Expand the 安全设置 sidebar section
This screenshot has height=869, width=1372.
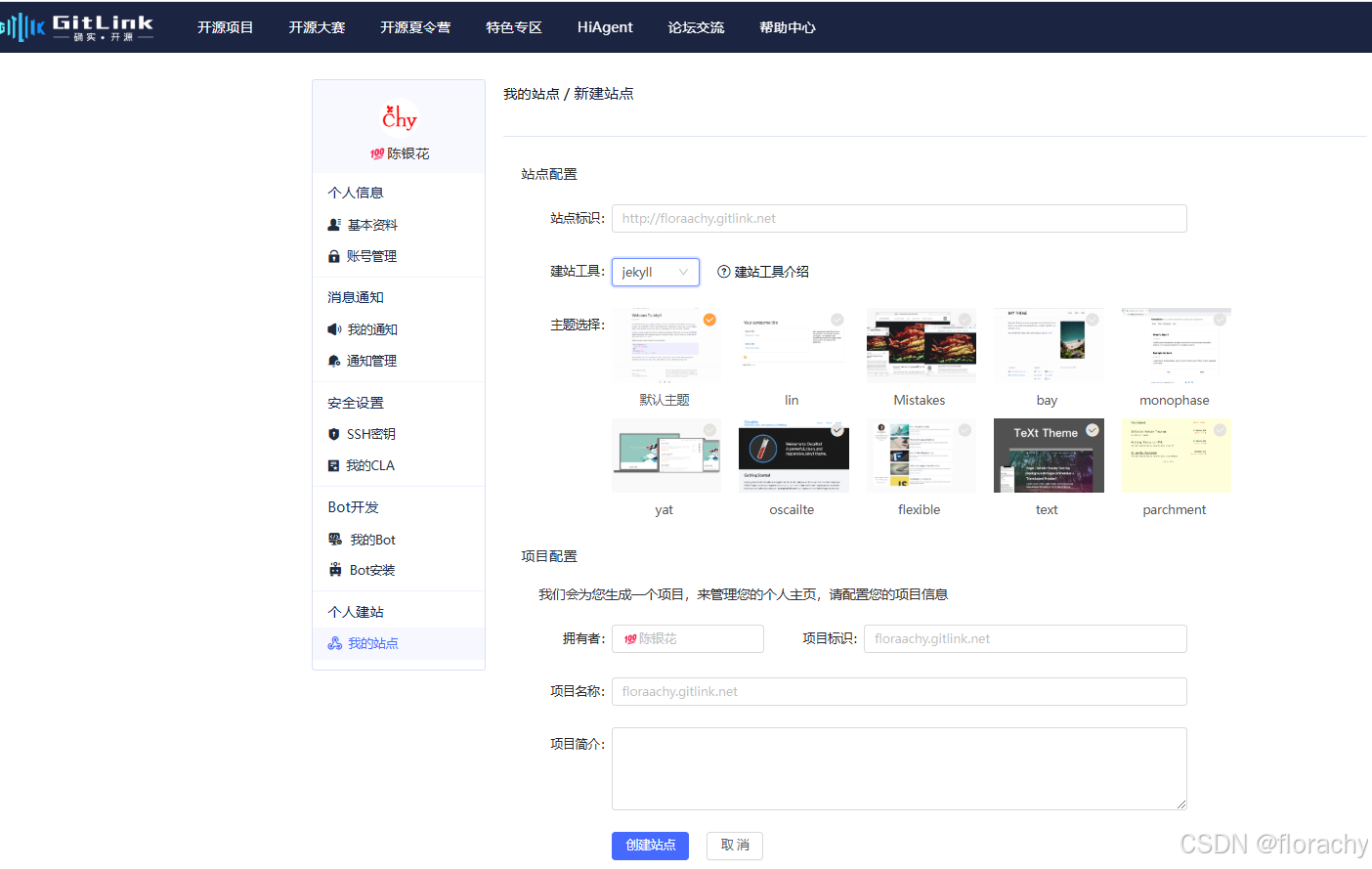pos(358,402)
